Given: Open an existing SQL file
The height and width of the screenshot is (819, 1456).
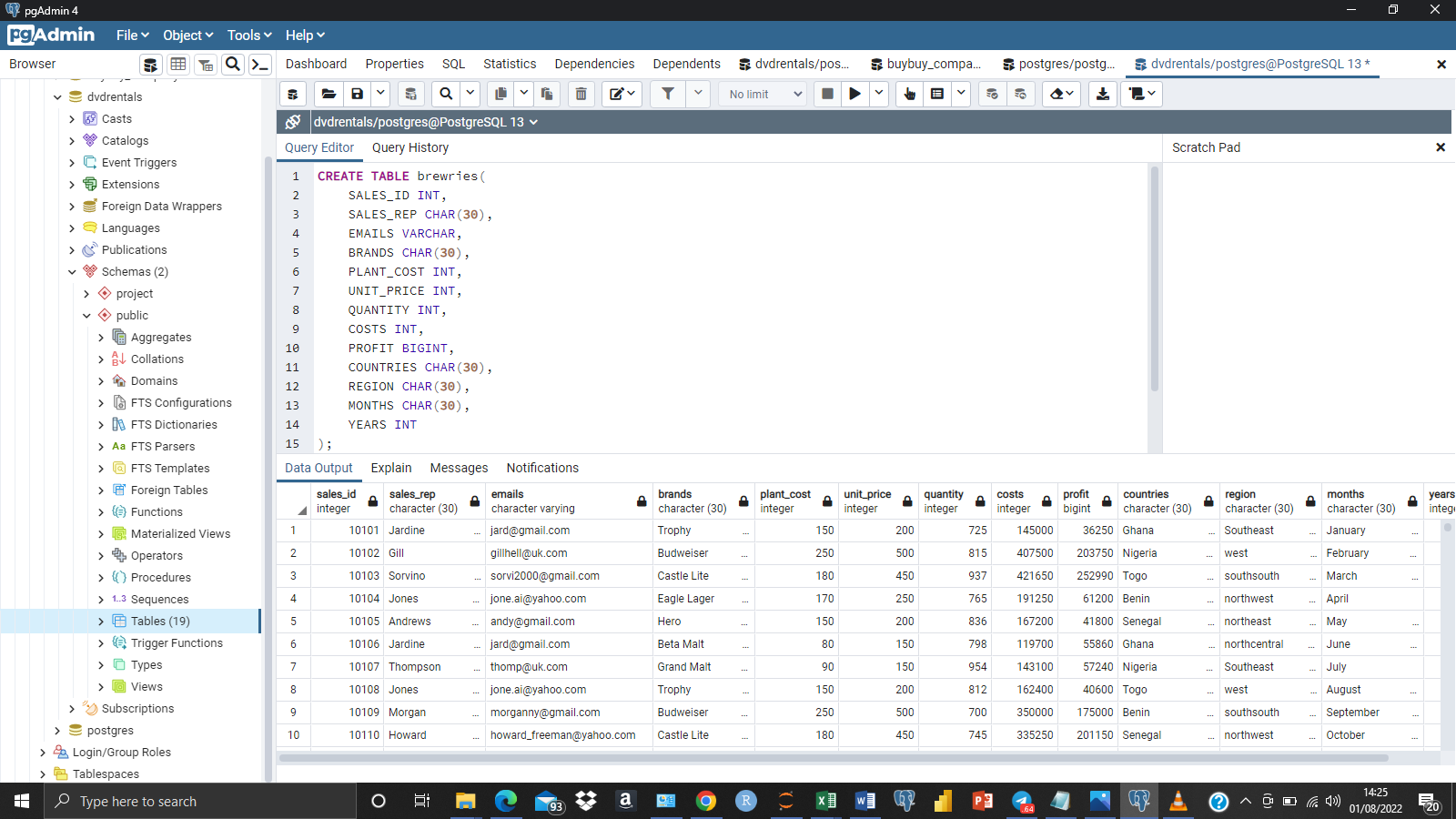Looking at the screenshot, I should point(329,94).
